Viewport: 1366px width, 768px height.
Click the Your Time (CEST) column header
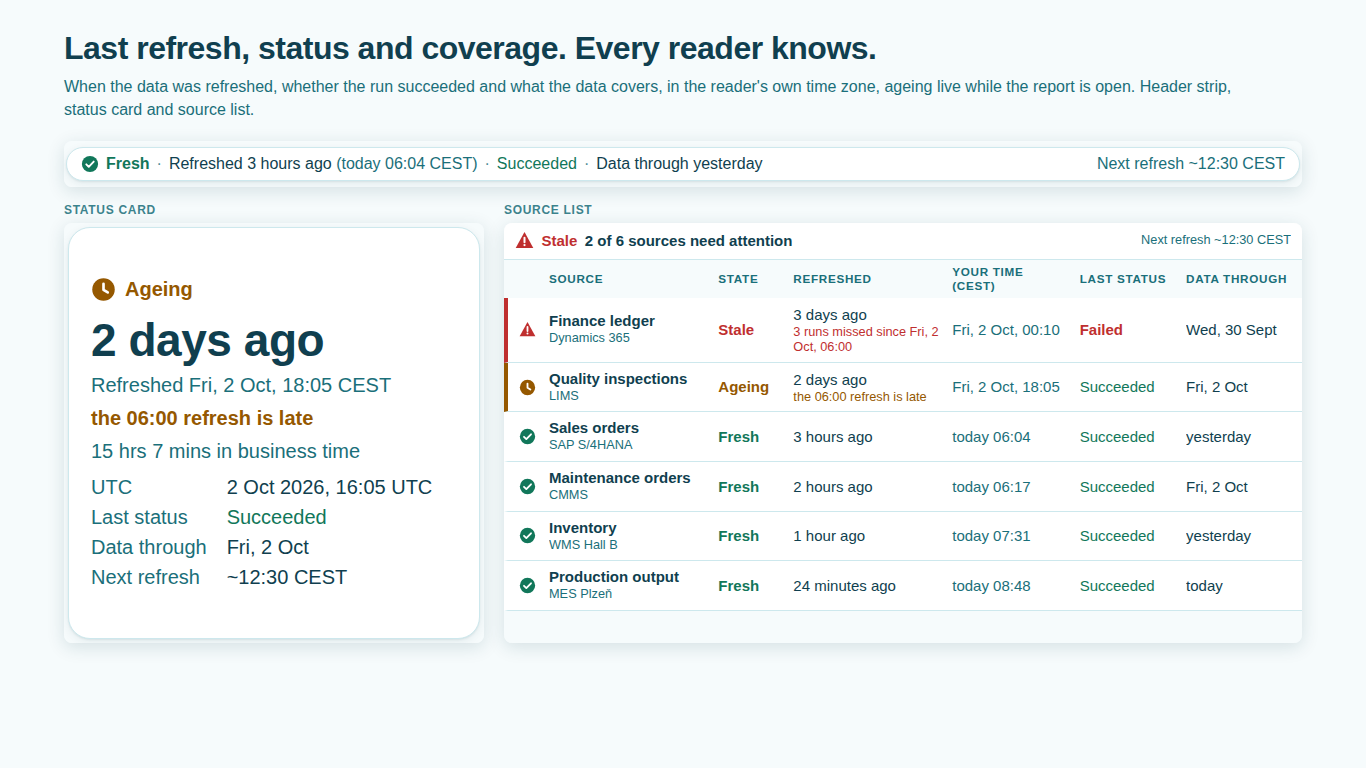pos(988,279)
